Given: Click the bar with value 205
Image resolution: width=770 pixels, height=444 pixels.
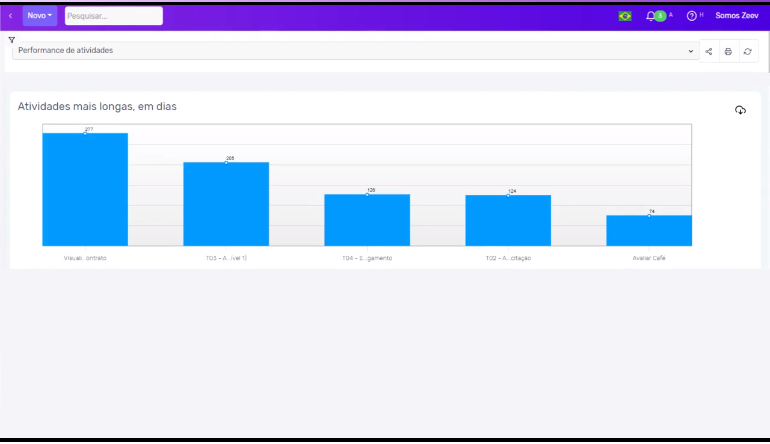Looking at the screenshot, I should click(226, 203).
